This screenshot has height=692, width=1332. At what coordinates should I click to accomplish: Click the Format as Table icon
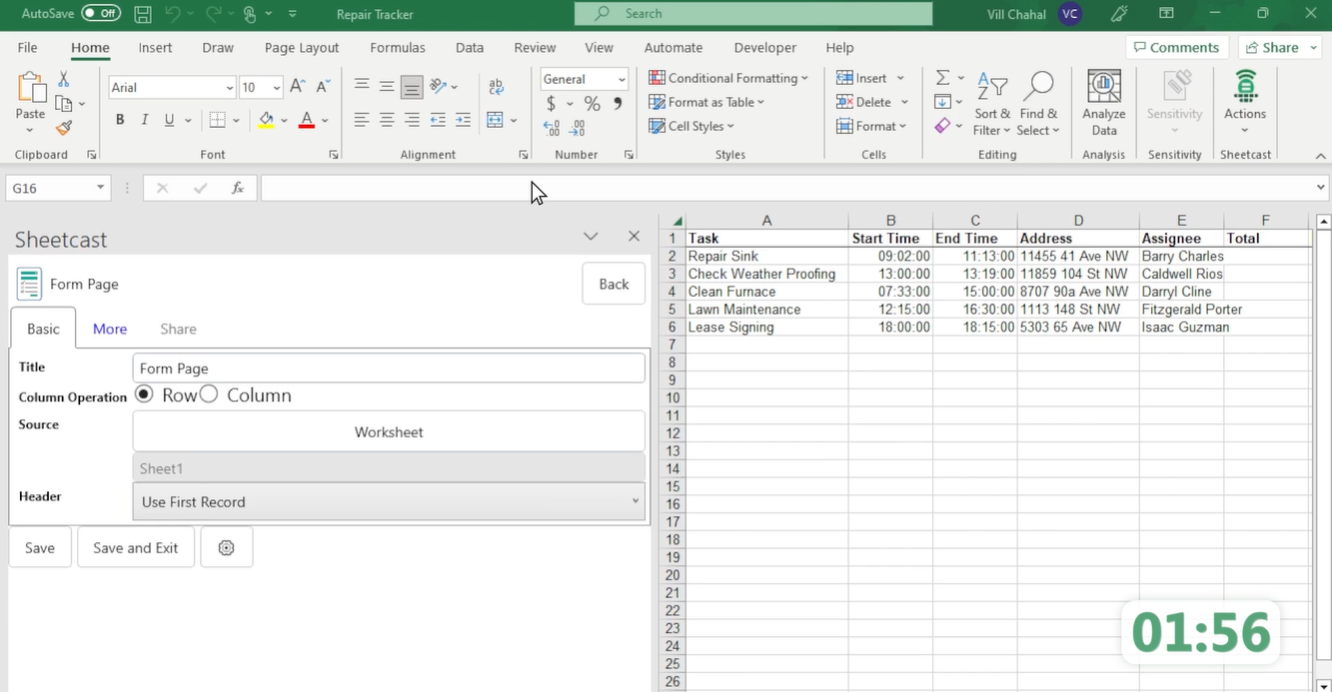pos(658,101)
